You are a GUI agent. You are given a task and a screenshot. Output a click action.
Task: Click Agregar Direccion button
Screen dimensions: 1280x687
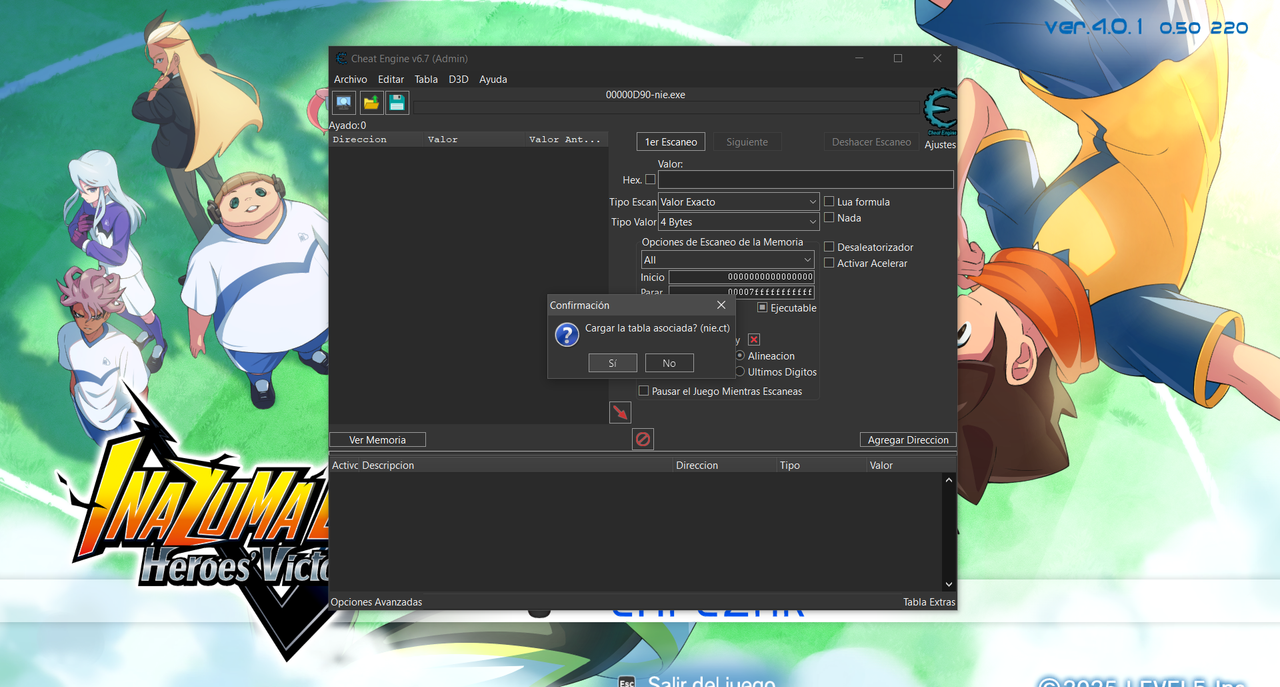[908, 440]
